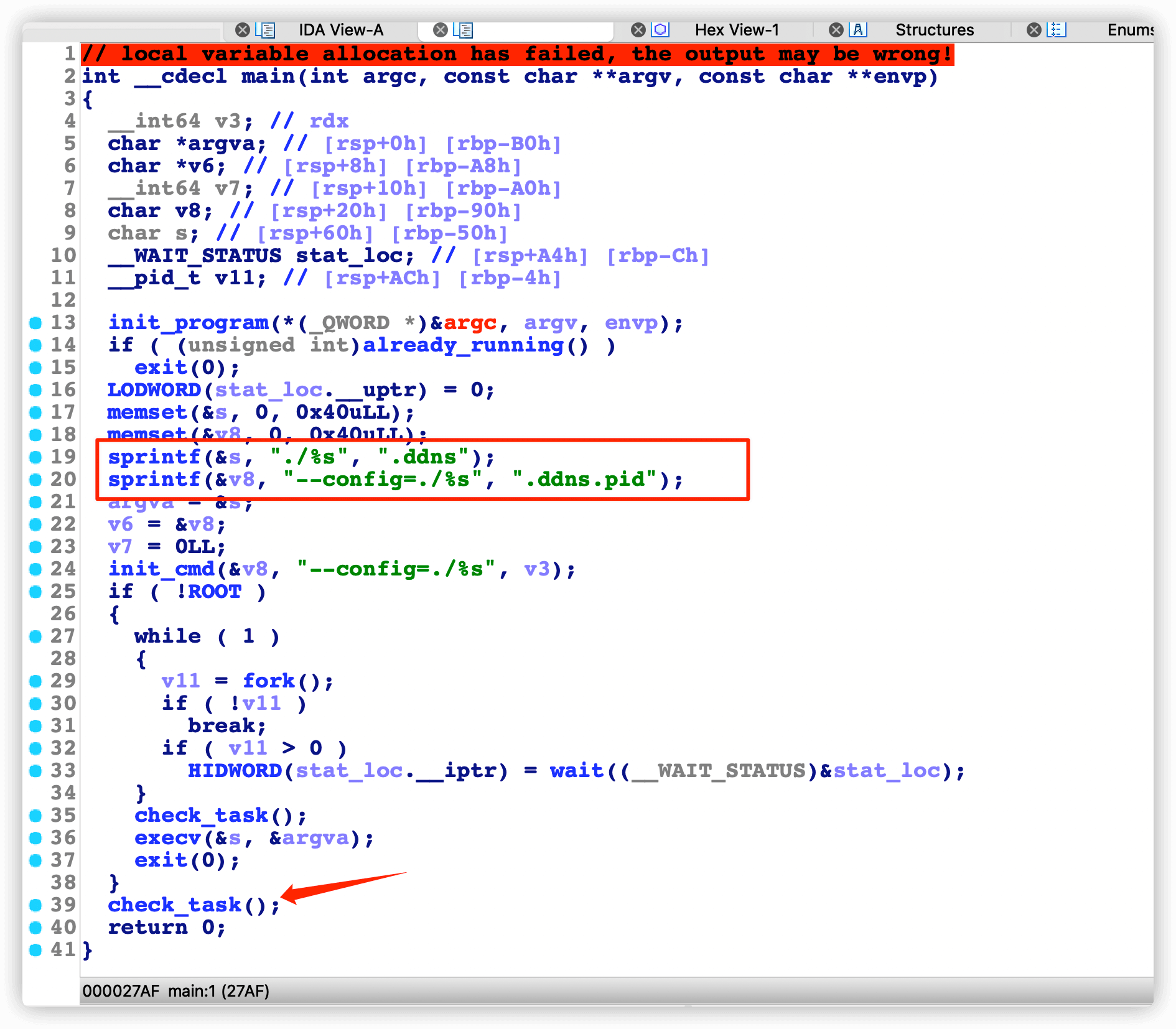Click the break statement on line 31

pyautogui.click(x=227, y=726)
